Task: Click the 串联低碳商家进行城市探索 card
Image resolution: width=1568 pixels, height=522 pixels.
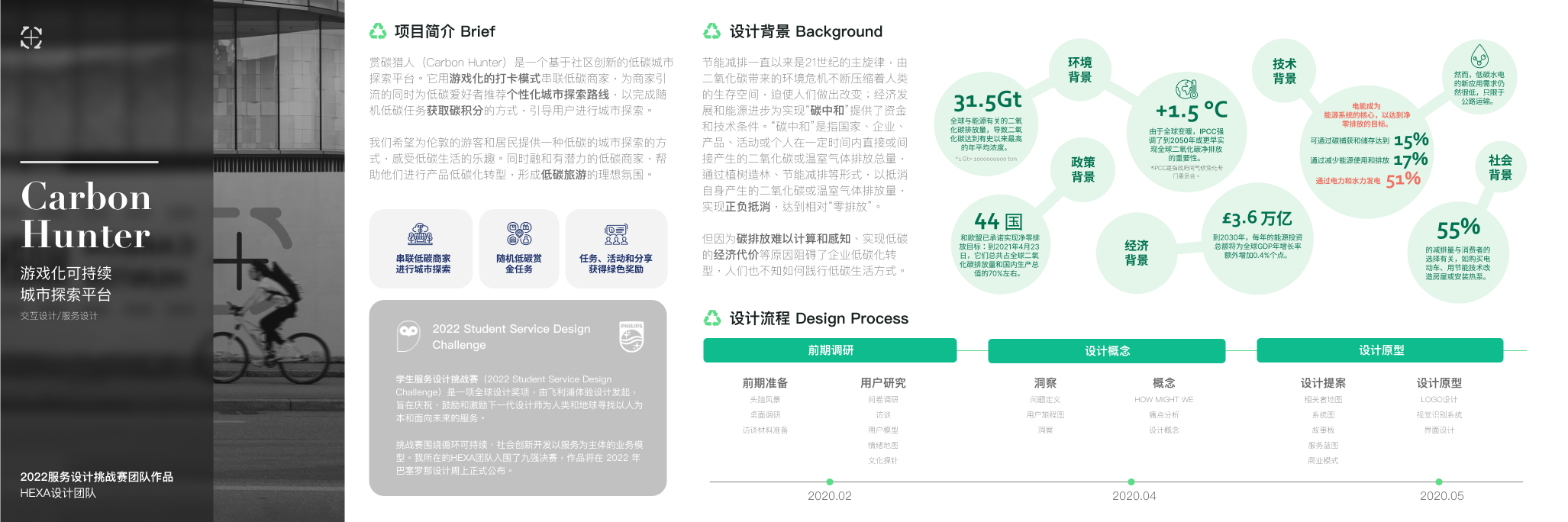Action: click(x=421, y=248)
